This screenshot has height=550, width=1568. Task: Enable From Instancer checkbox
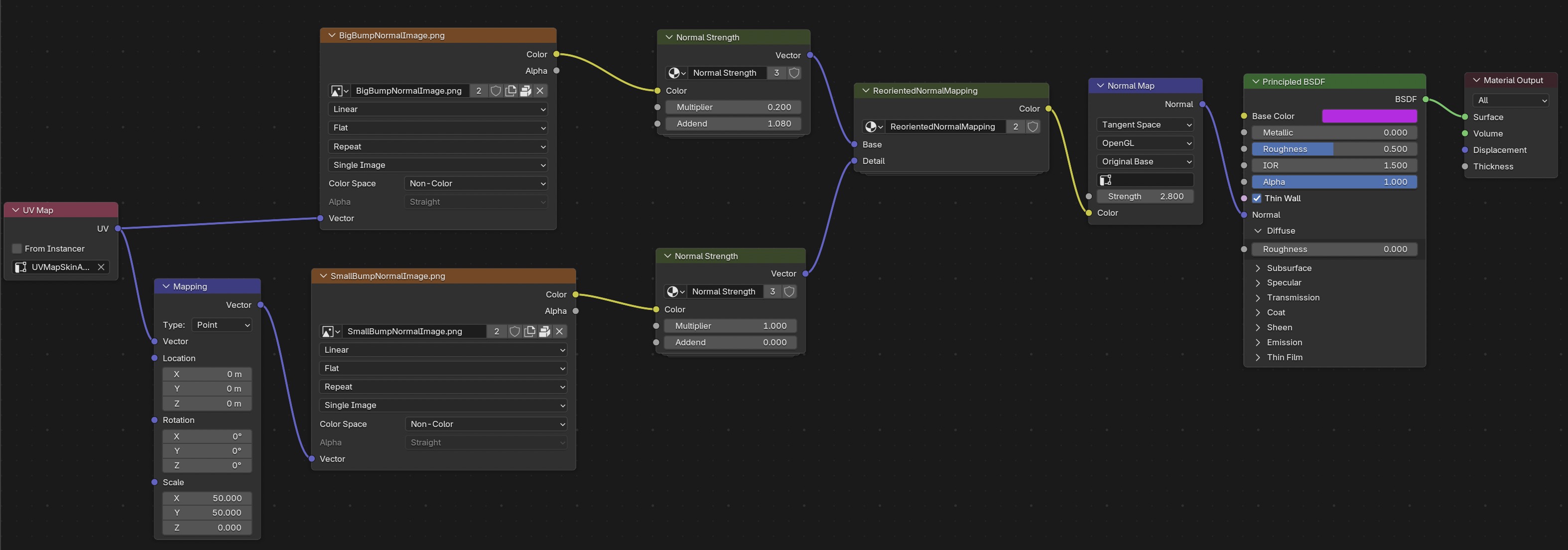pos(17,249)
